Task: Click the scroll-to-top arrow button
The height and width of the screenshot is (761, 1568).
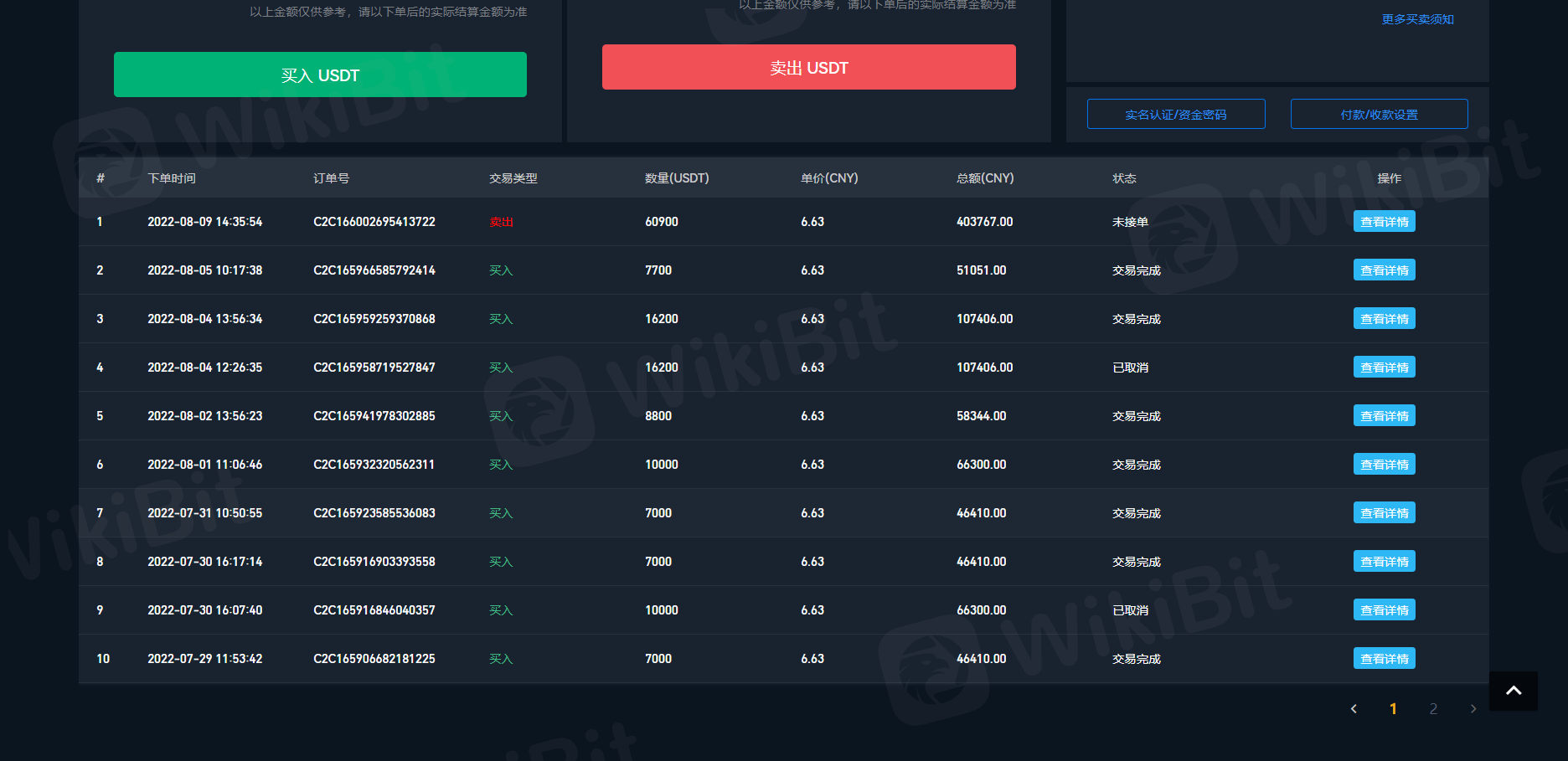Action: pyautogui.click(x=1513, y=691)
